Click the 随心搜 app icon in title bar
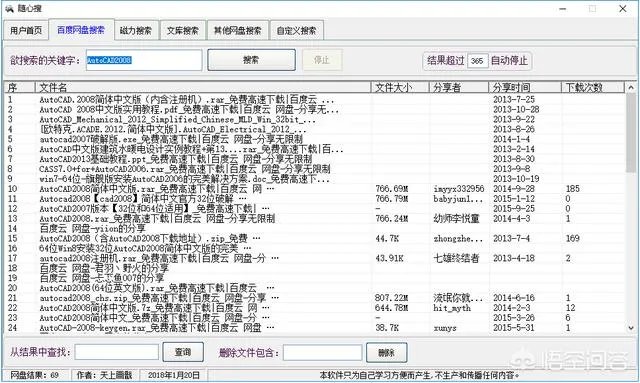 tap(9, 9)
